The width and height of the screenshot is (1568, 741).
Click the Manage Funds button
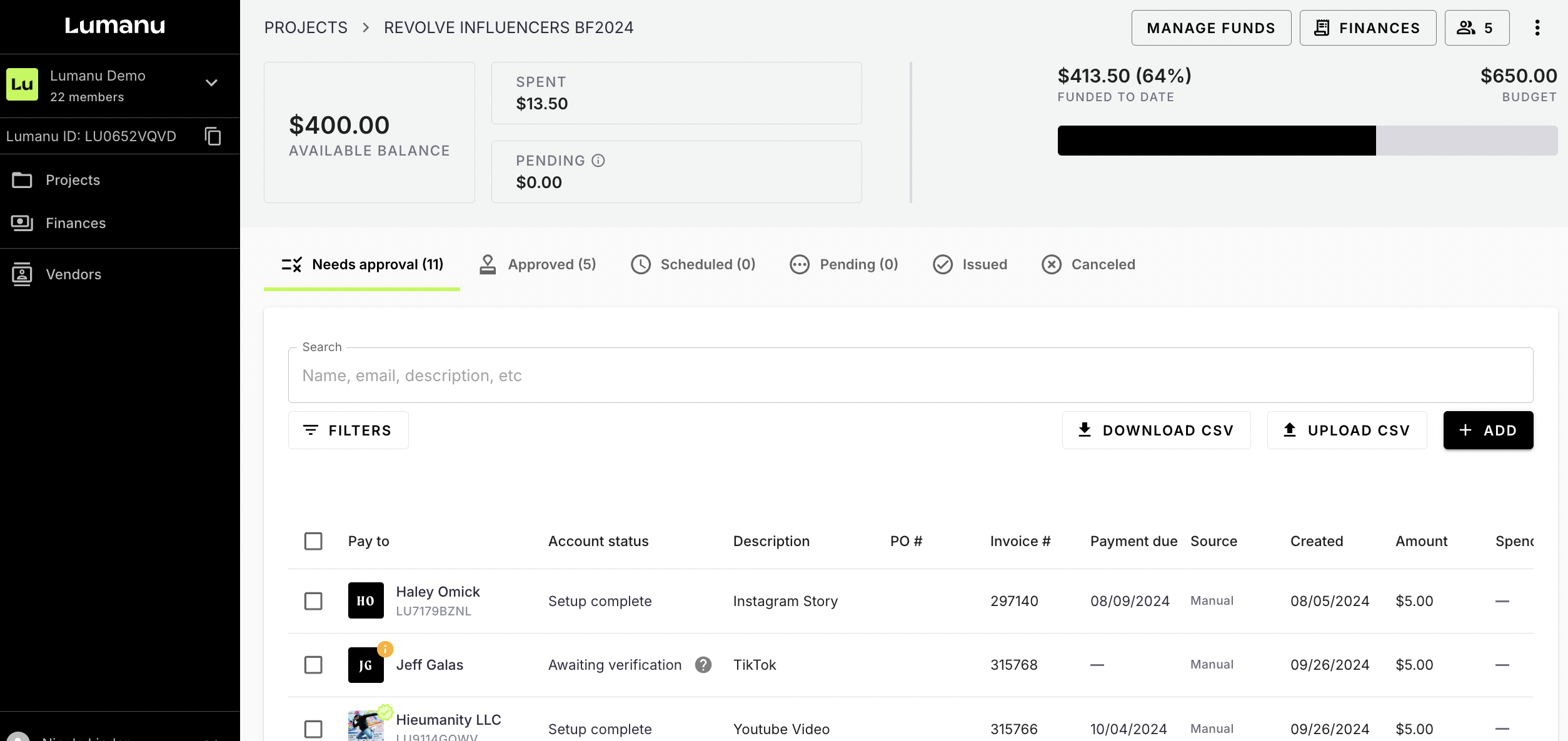(x=1210, y=27)
